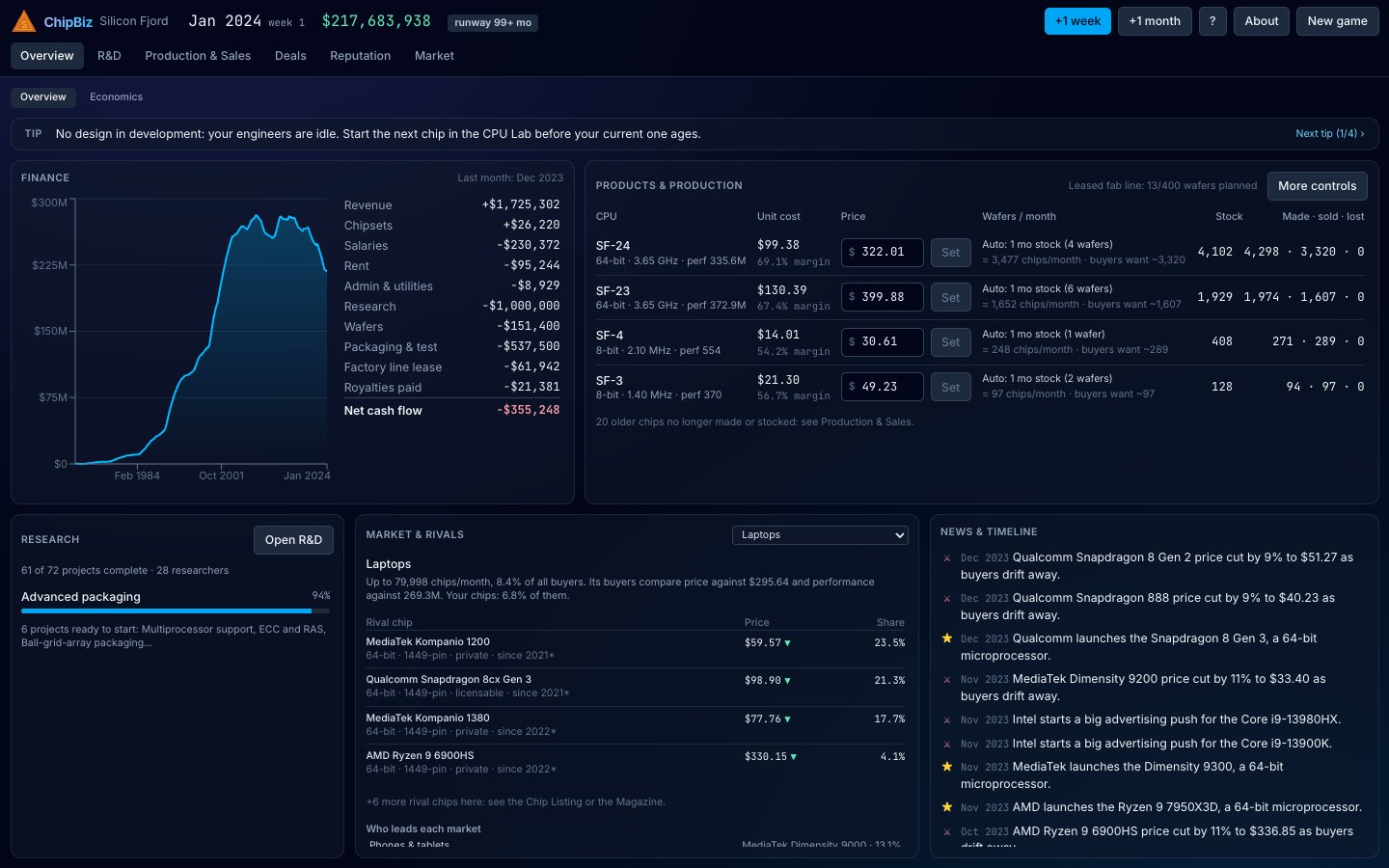Edit the SF-24 price field 322.01
Image resolution: width=1389 pixels, height=868 pixels.
point(883,253)
